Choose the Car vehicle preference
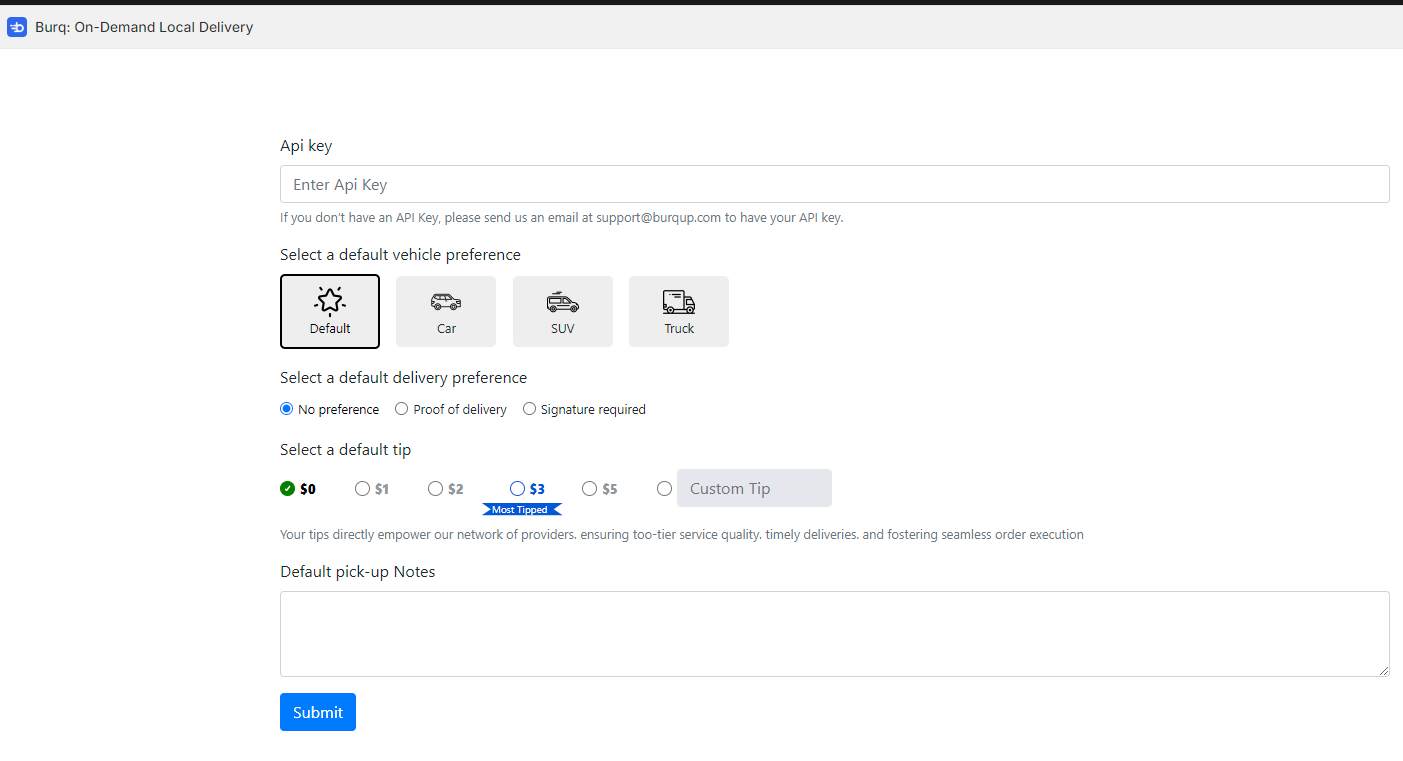 point(446,311)
